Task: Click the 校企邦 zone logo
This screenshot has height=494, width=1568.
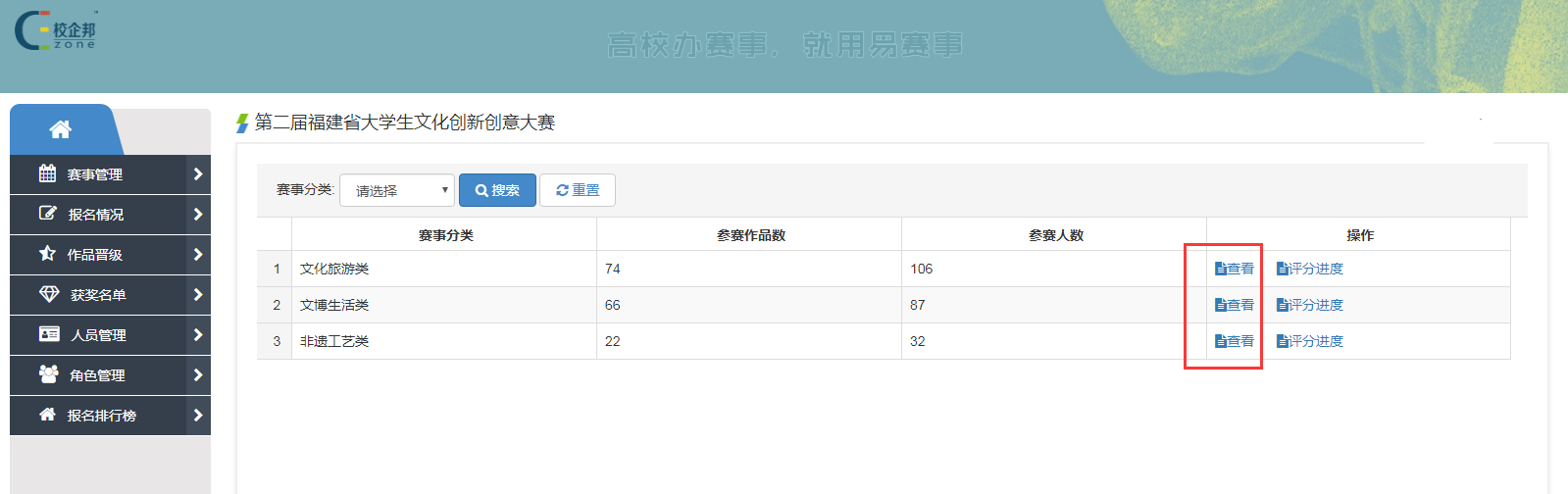Action: click(56, 30)
